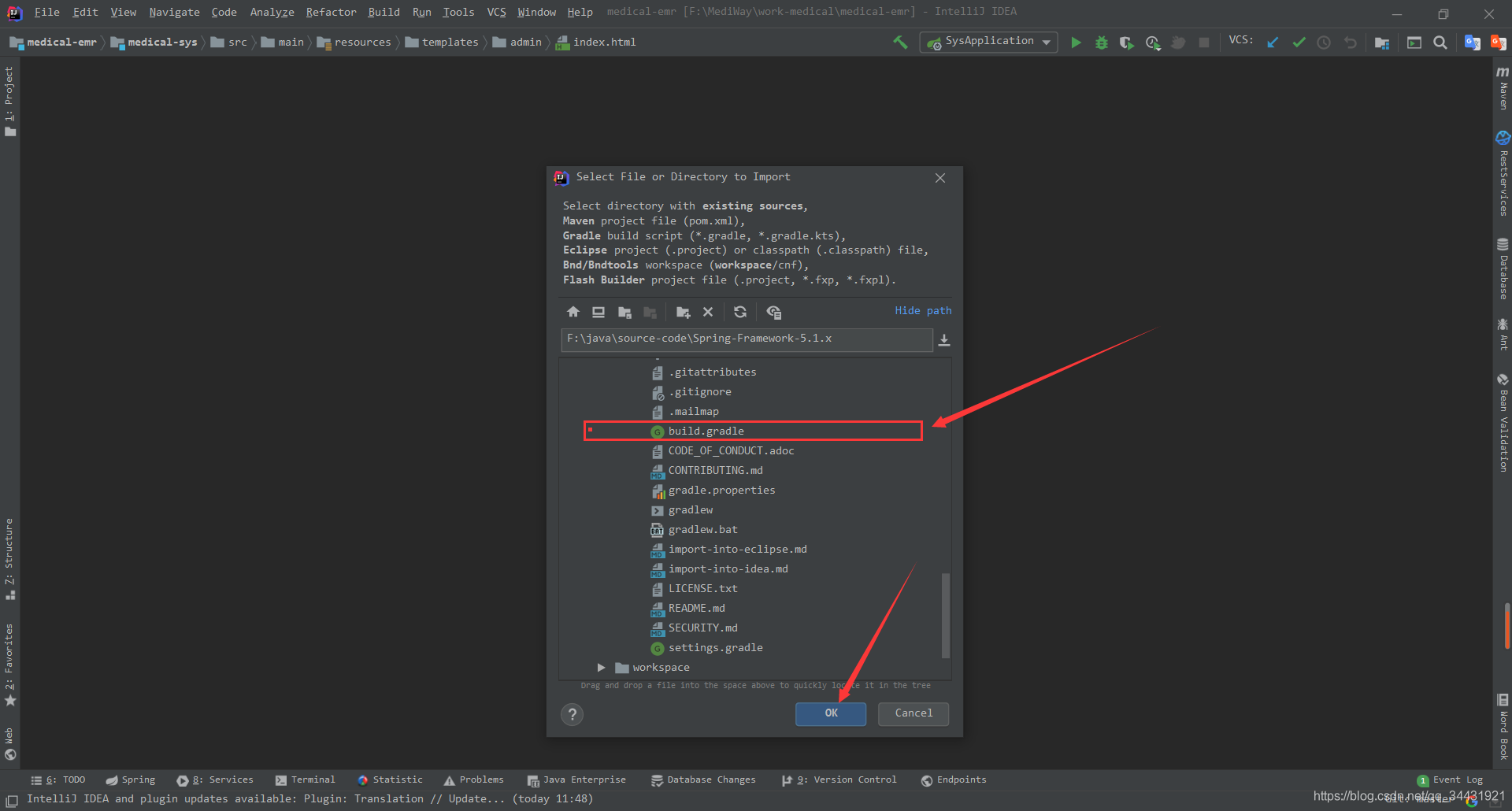Click the blue Translate icon
The image size is (1512, 811).
(1472, 43)
